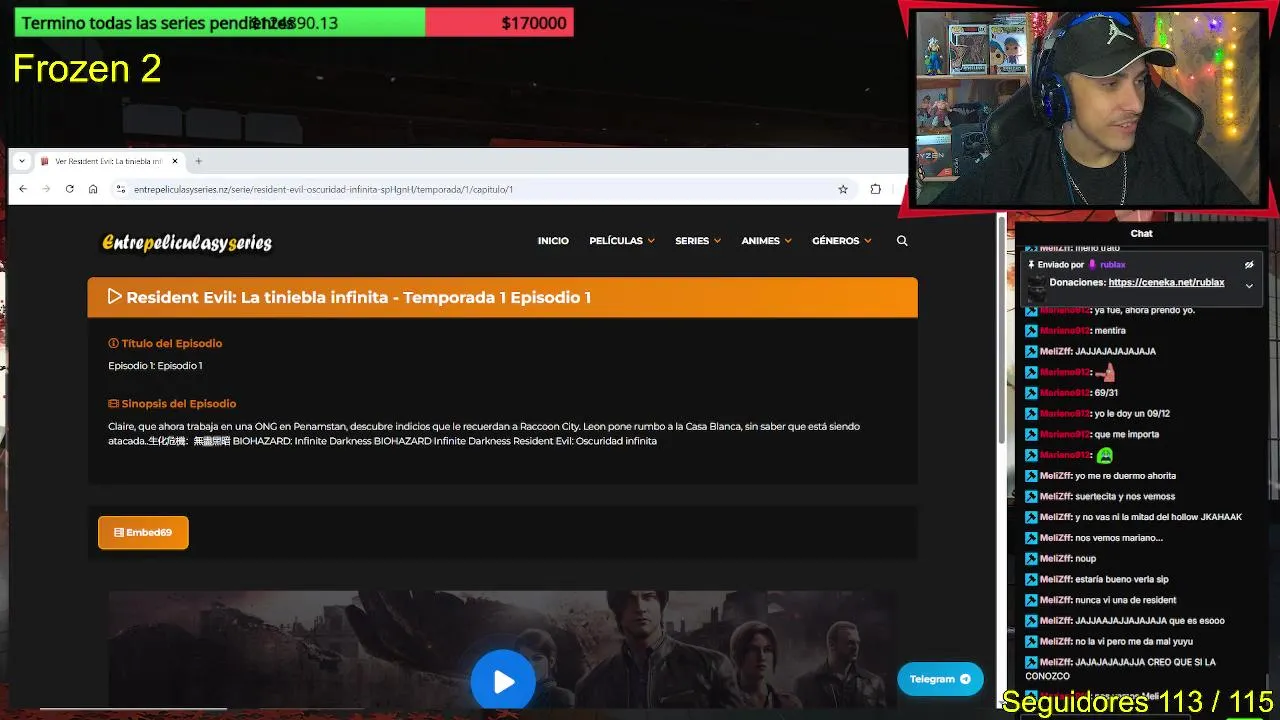Select chat text 'suertecita y nos vemoss'
1280x720 pixels.
tap(1125, 497)
